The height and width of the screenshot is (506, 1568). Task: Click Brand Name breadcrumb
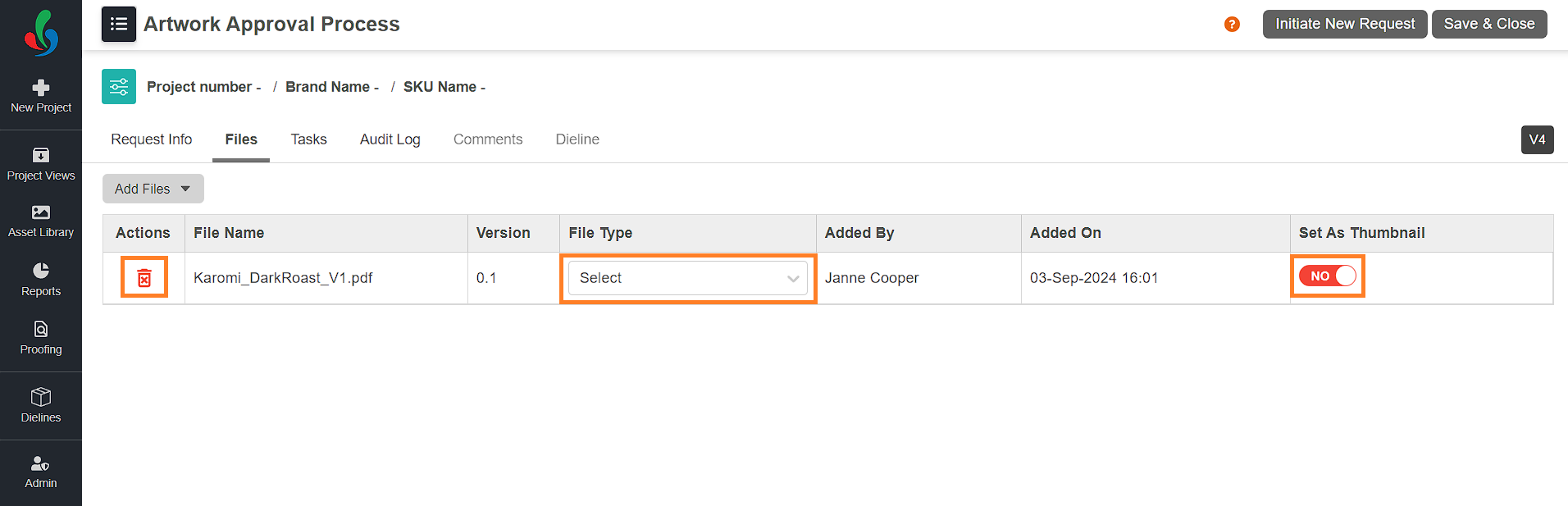(x=332, y=87)
